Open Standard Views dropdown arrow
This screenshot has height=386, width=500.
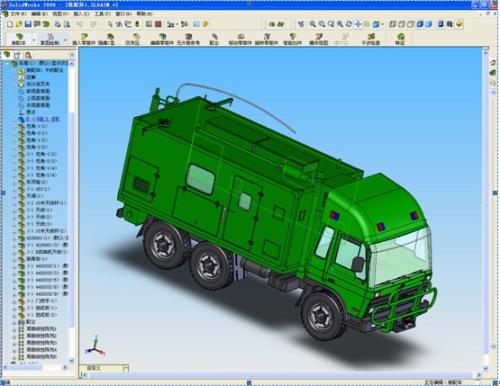382,24
